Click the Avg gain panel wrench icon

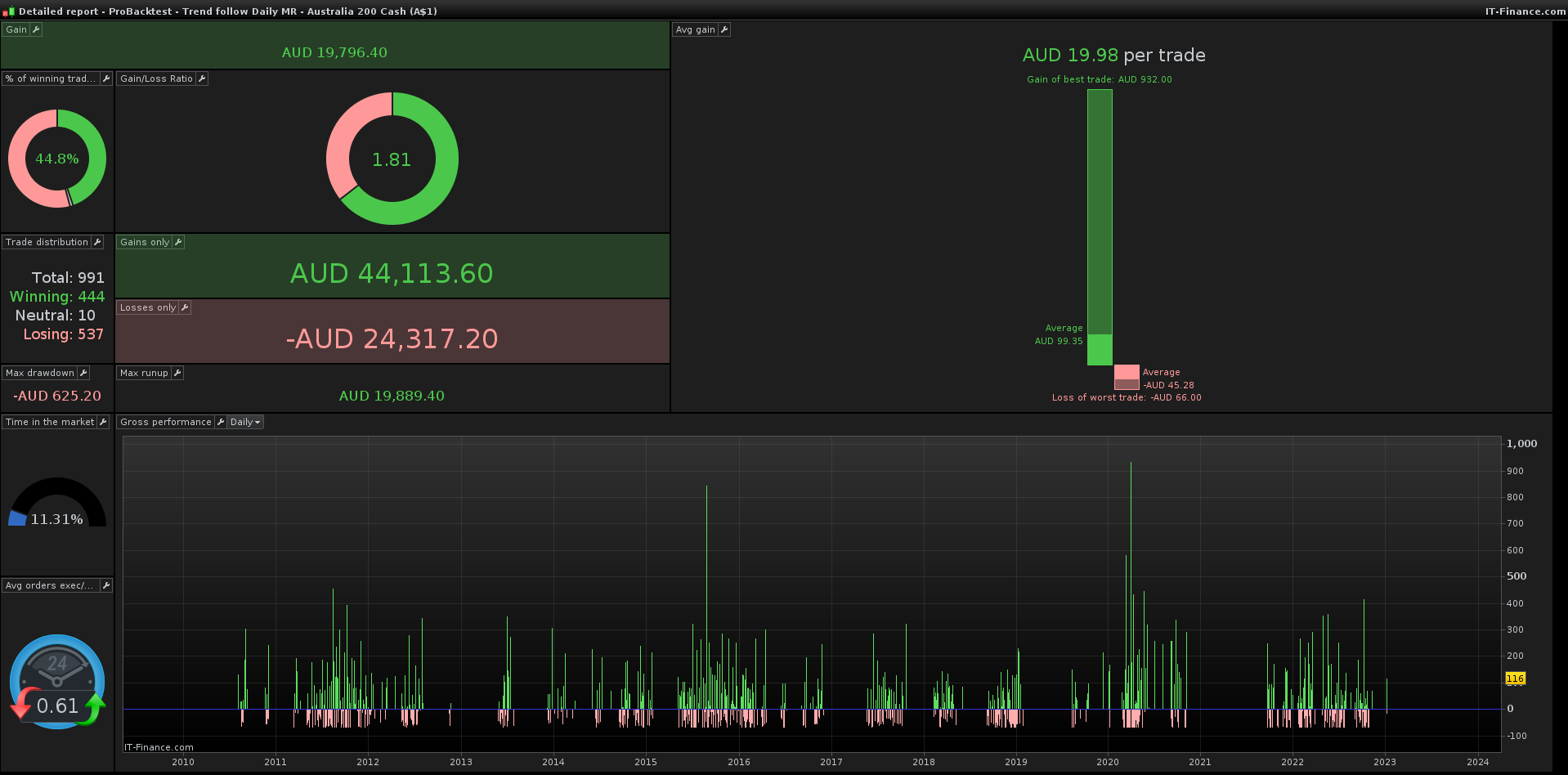(724, 29)
